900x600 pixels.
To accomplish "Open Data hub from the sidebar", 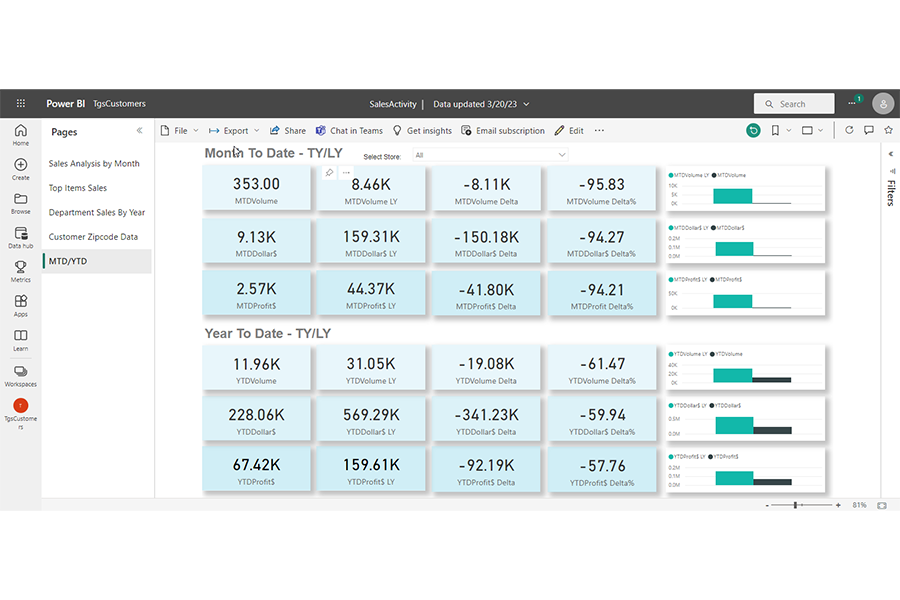I will pos(21,238).
